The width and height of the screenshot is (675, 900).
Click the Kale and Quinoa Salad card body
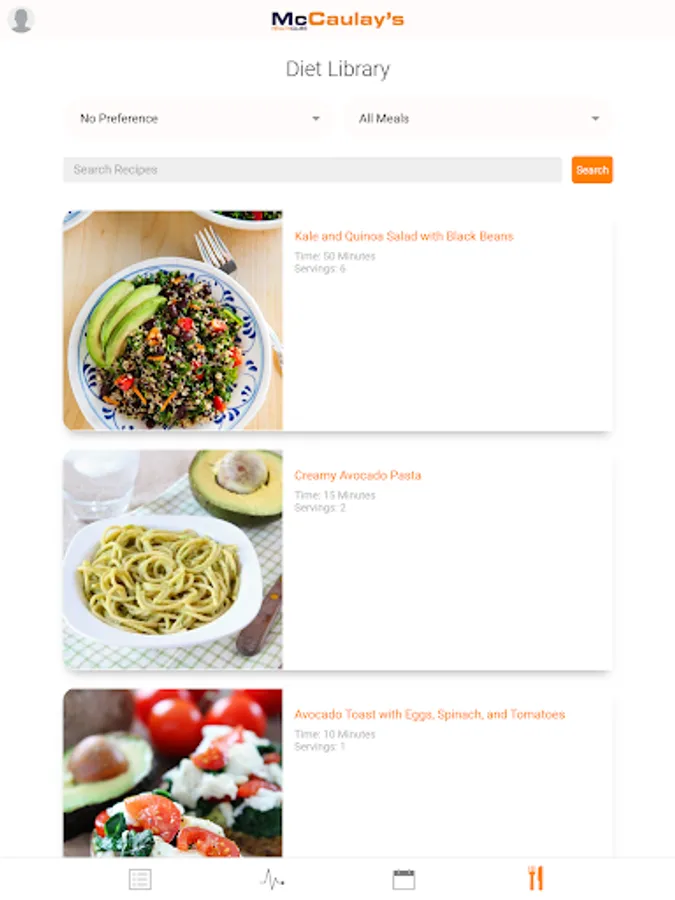click(x=447, y=344)
